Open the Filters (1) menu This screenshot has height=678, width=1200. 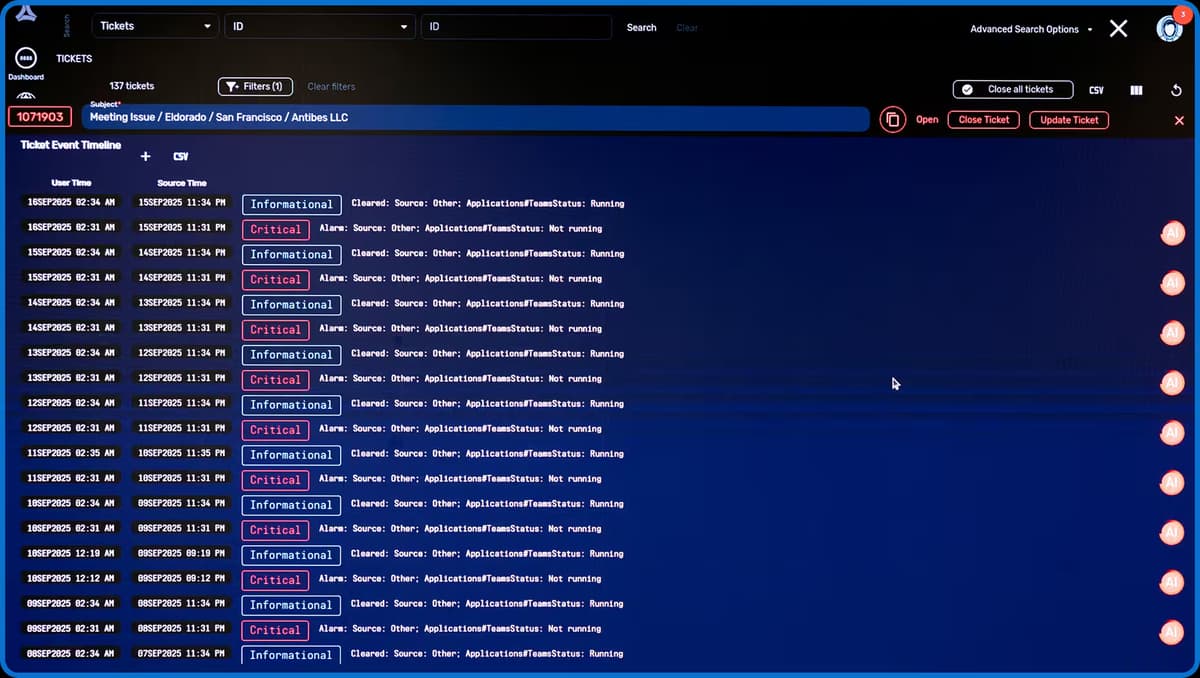tap(256, 87)
